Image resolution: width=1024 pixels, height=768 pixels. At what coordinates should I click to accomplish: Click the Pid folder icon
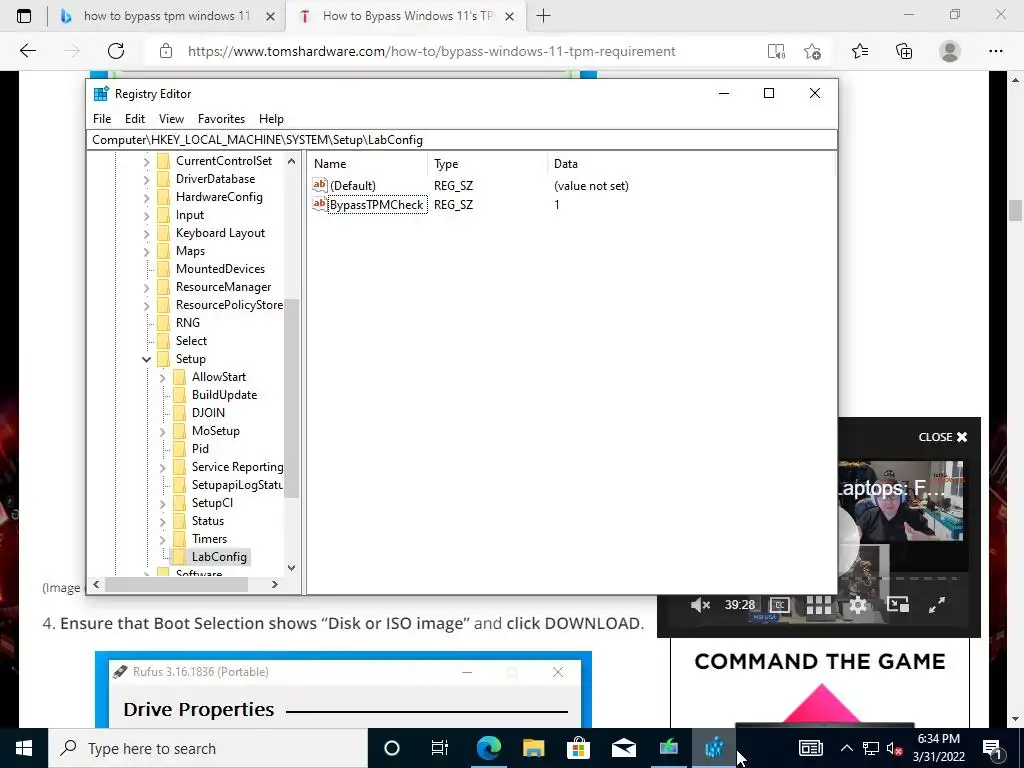[x=179, y=449]
